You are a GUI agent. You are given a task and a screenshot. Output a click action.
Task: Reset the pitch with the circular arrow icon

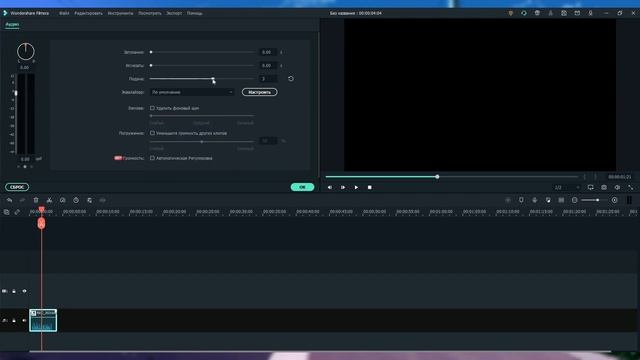click(x=291, y=79)
